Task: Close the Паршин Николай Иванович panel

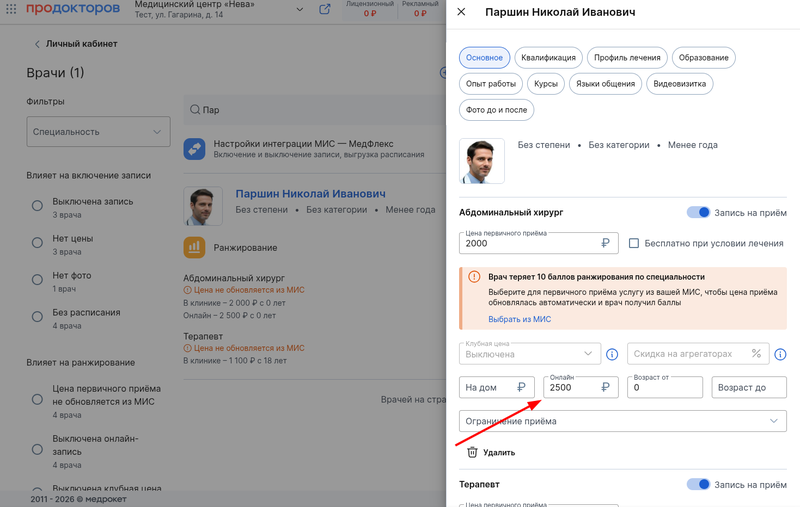Action: click(x=461, y=12)
